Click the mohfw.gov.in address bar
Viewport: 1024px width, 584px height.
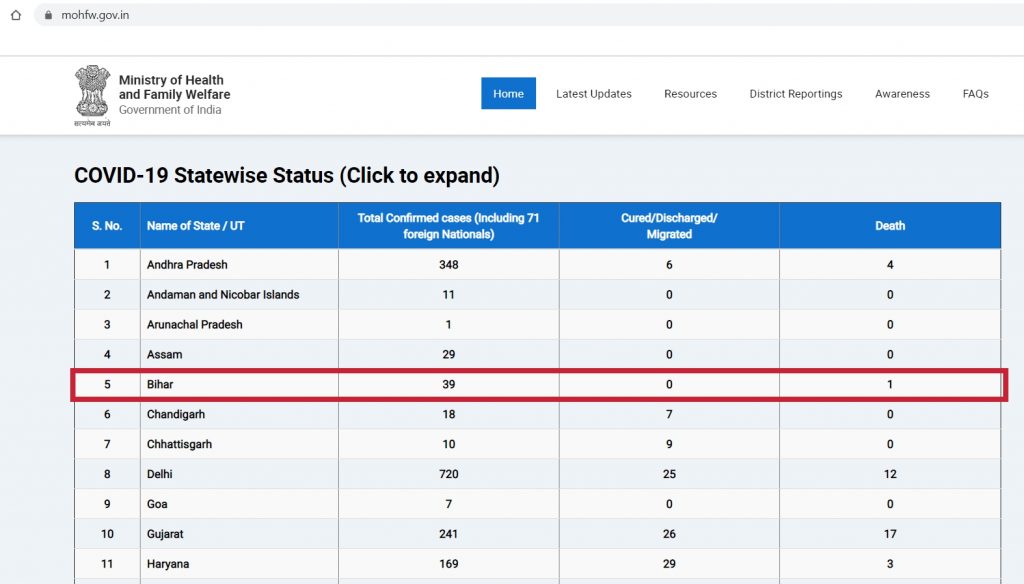529,15
